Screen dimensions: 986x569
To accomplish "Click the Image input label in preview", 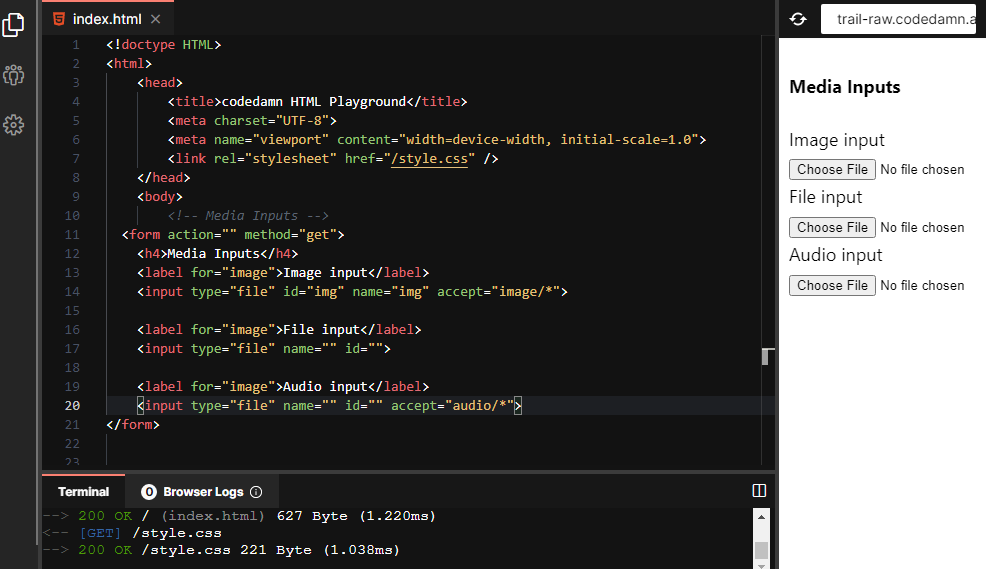I will [836, 140].
